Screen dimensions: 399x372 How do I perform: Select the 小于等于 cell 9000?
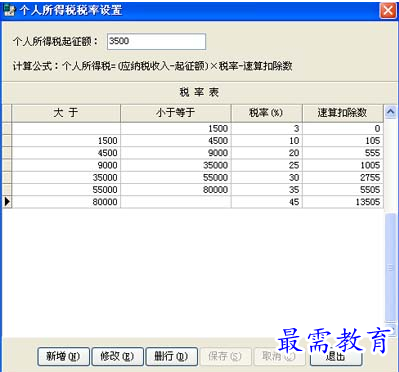pos(176,153)
